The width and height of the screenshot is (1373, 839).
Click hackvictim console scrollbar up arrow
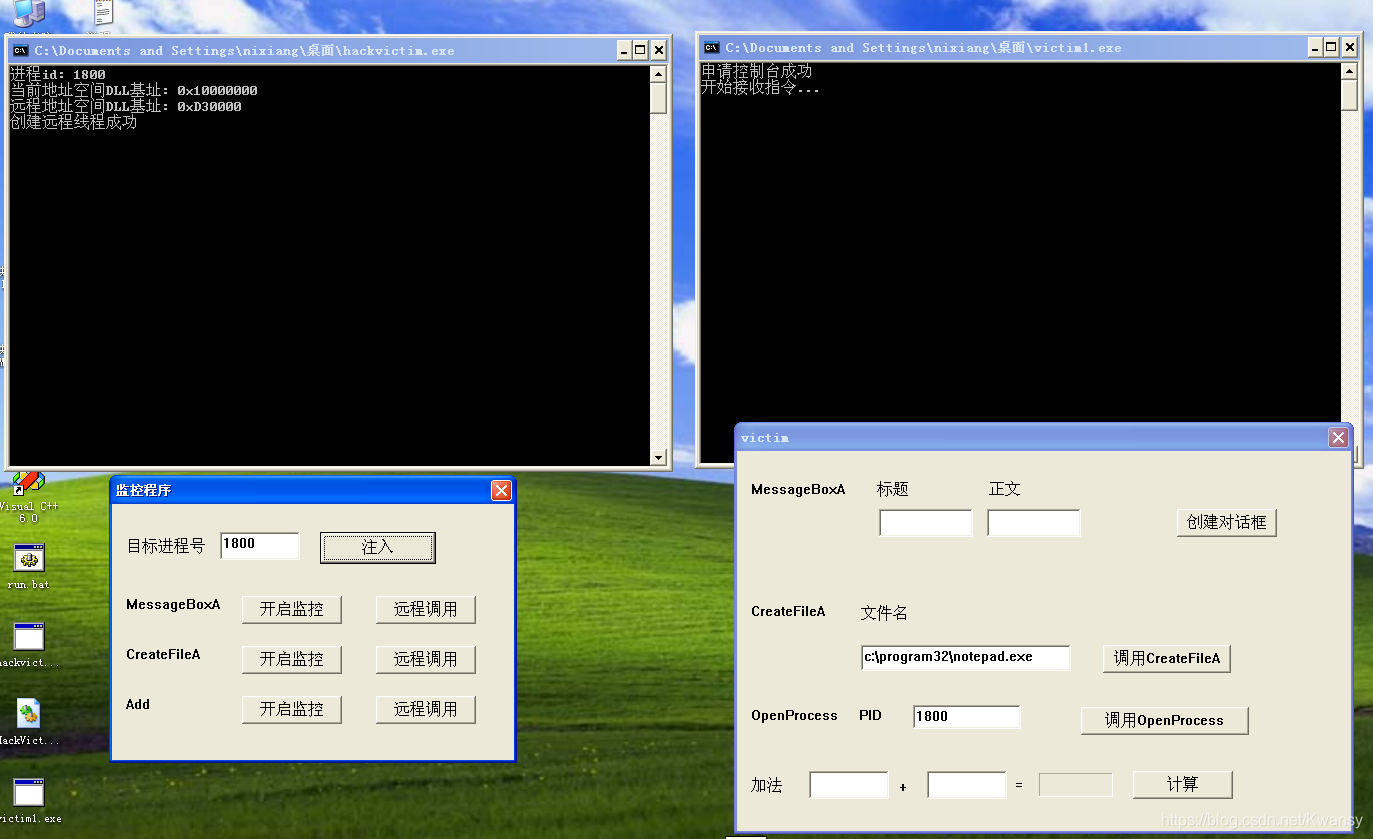pos(658,74)
